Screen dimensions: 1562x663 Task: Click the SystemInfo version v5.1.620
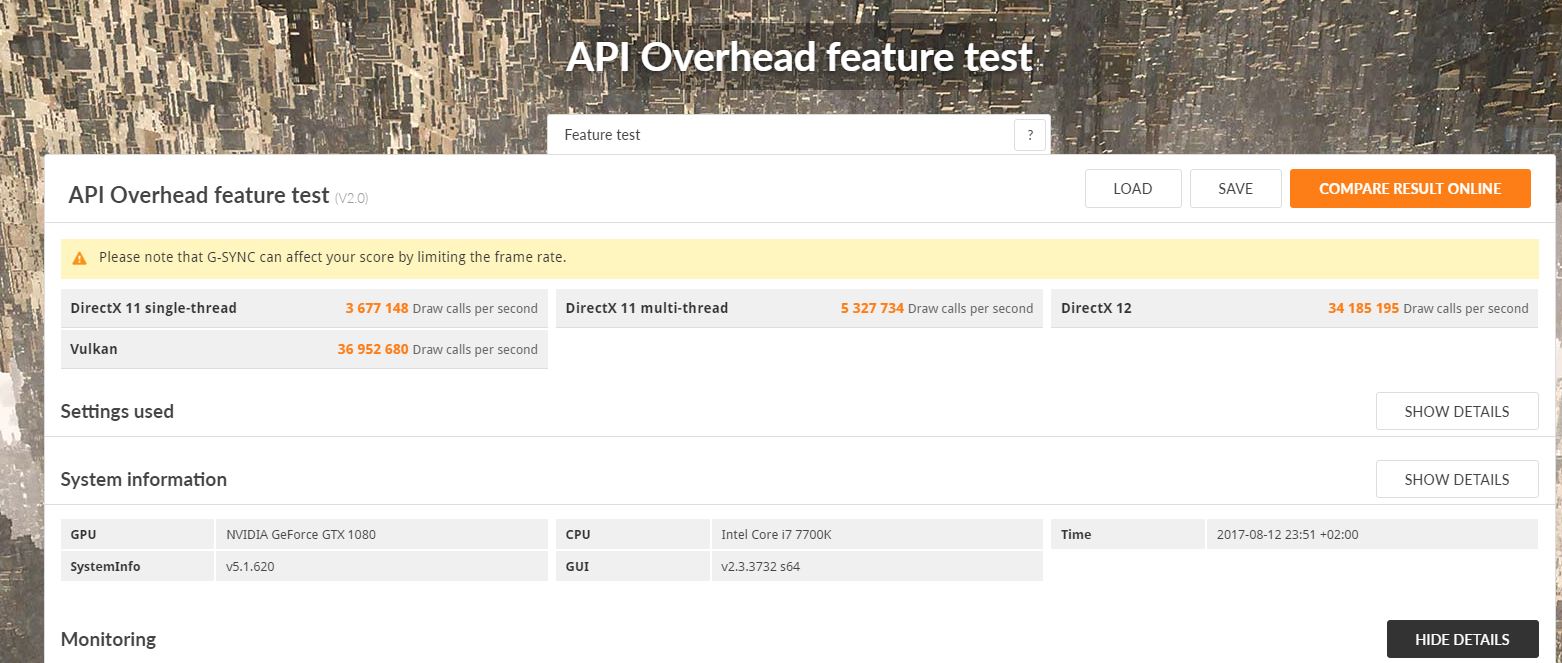point(250,566)
